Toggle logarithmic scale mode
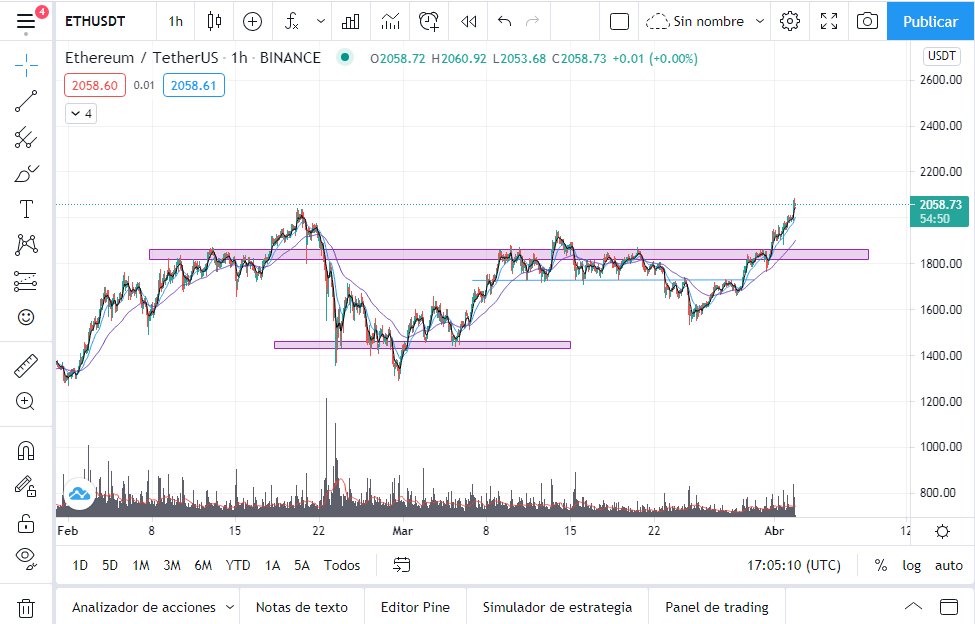Image resolution: width=975 pixels, height=624 pixels. tap(912, 565)
